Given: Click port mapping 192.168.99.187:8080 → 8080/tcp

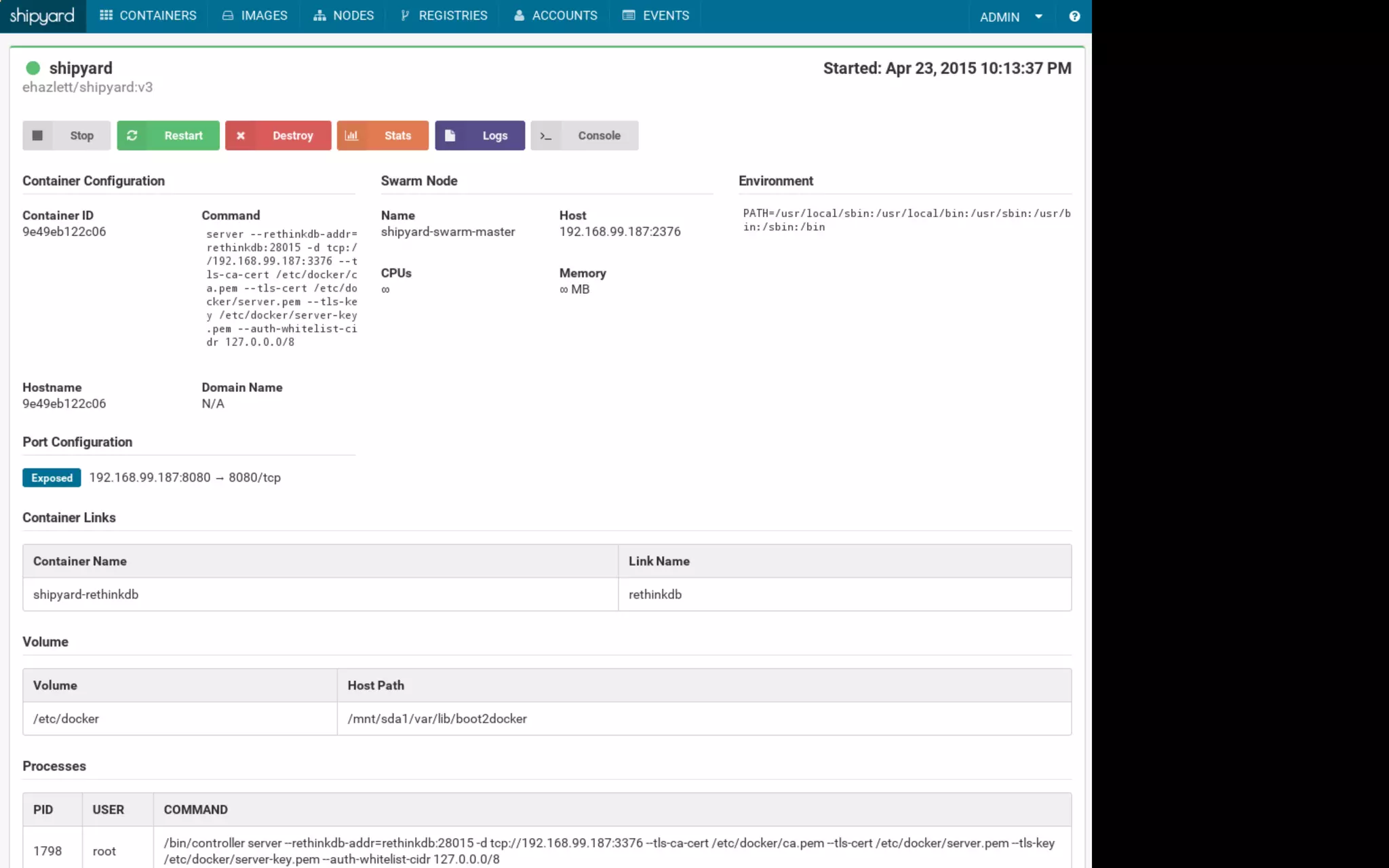Looking at the screenshot, I should click(x=185, y=478).
